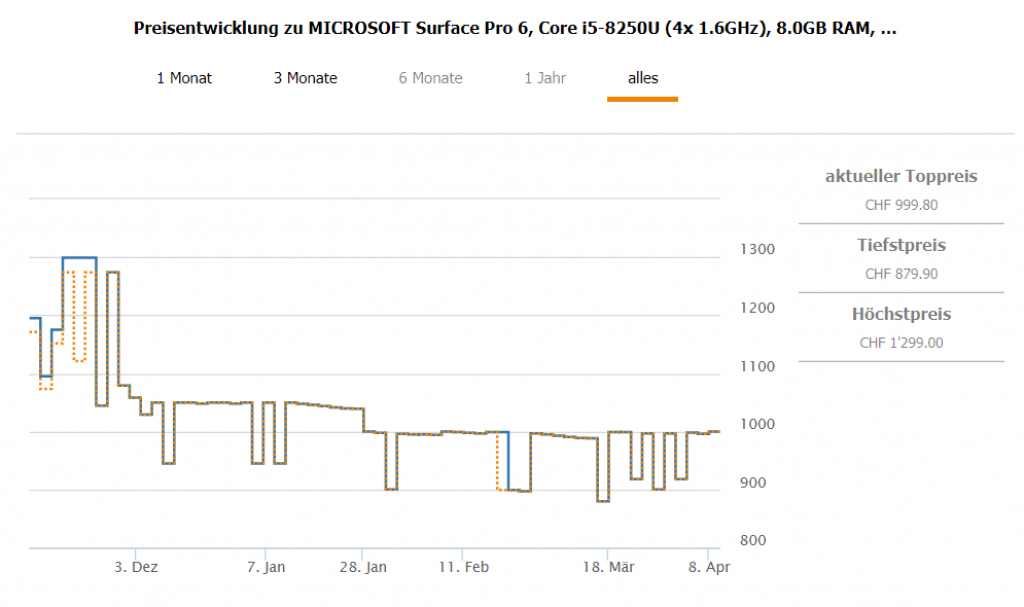Click the CHF 879.90 price value
This screenshot has width=1024, height=607.
(901, 274)
